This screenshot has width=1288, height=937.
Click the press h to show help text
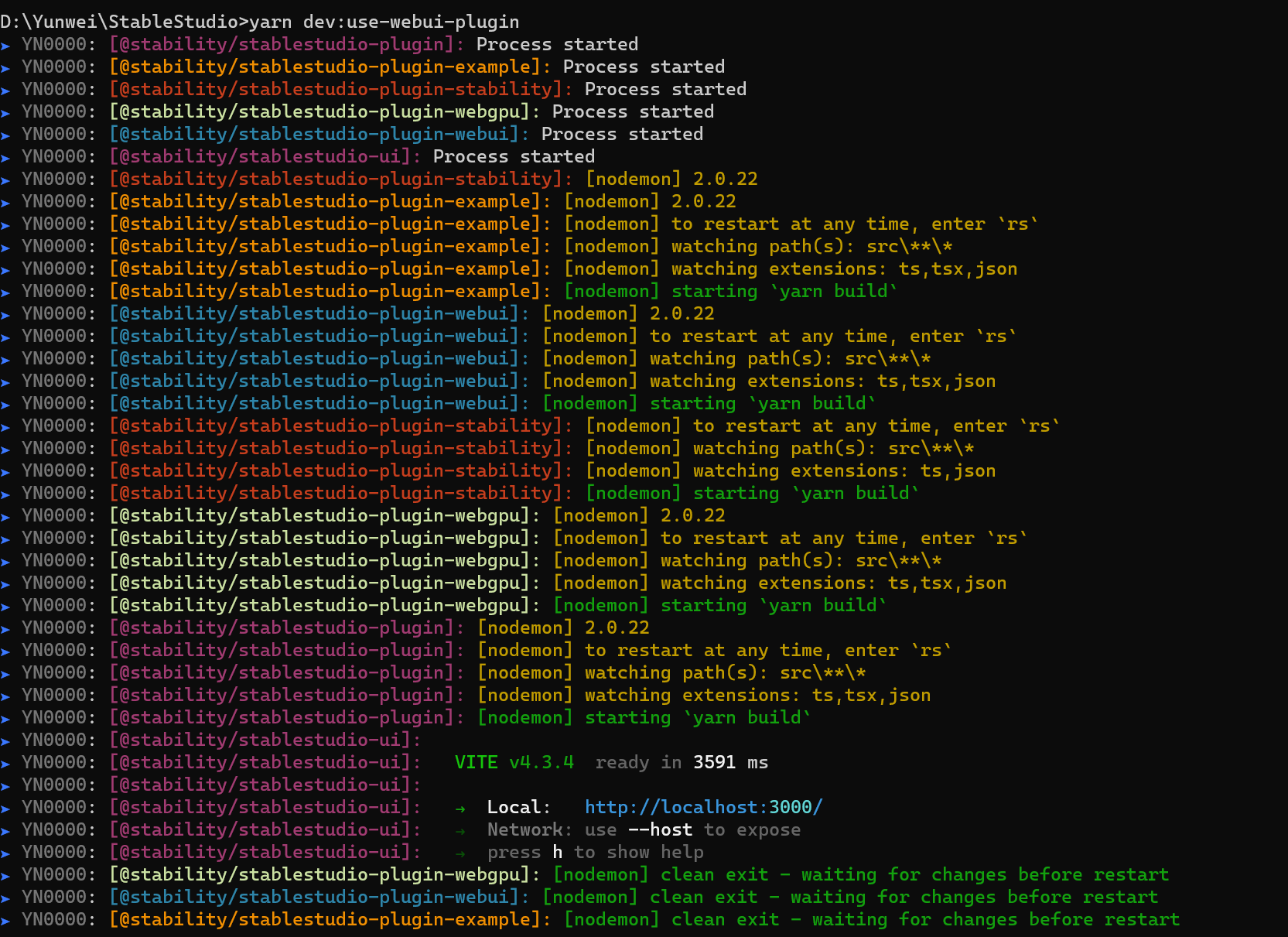(594, 852)
